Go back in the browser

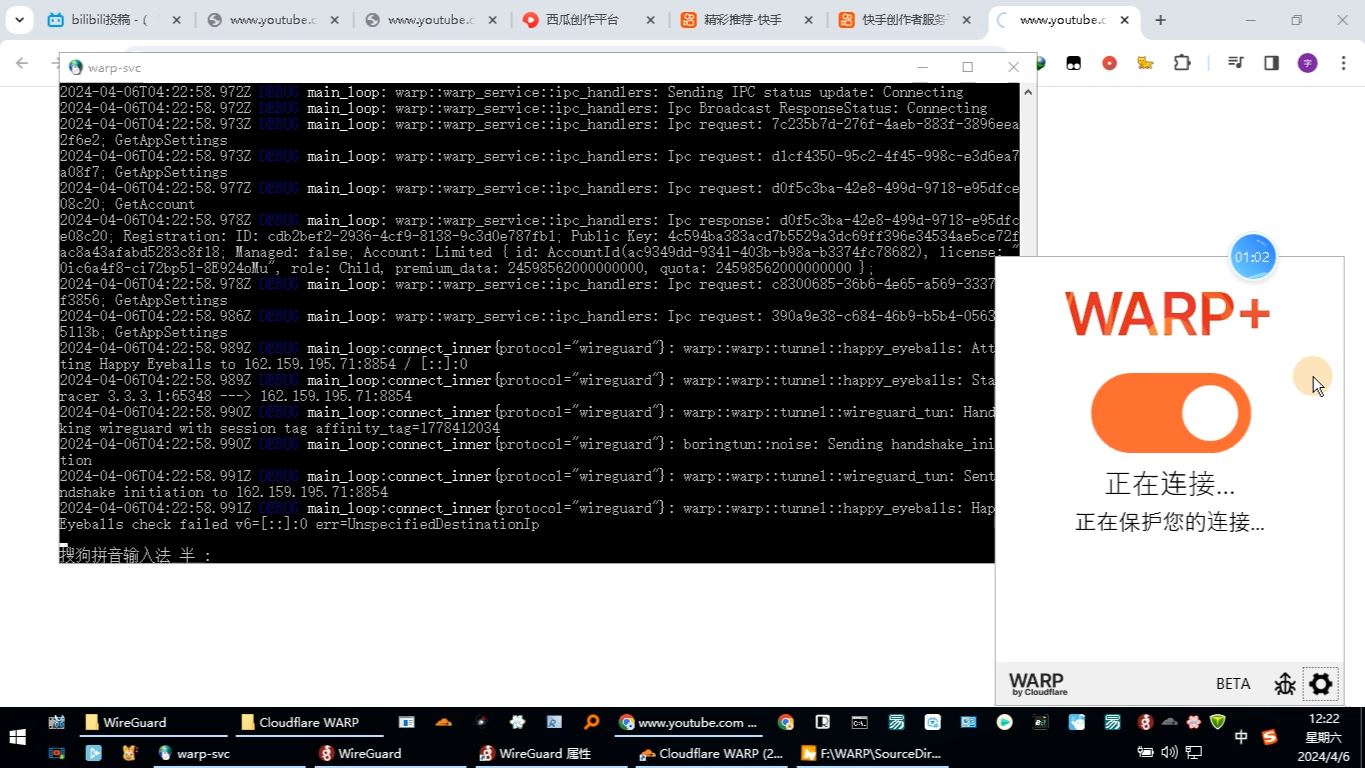tap(22, 63)
